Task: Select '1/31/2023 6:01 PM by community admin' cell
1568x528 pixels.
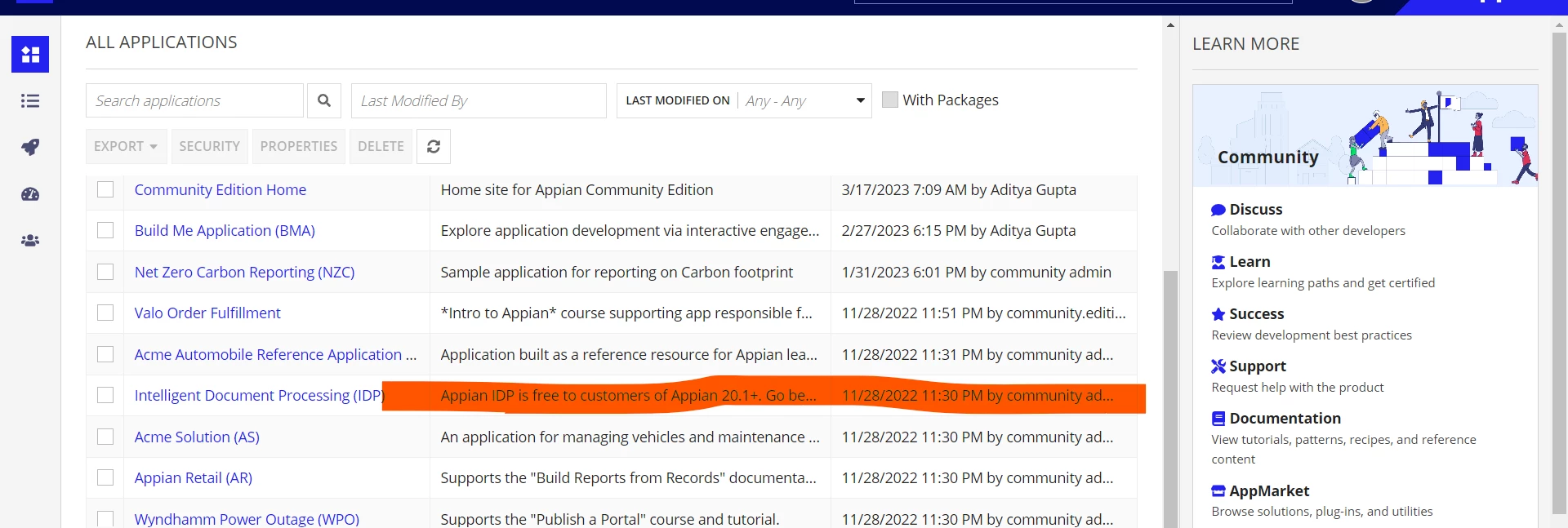Action: tap(976, 272)
